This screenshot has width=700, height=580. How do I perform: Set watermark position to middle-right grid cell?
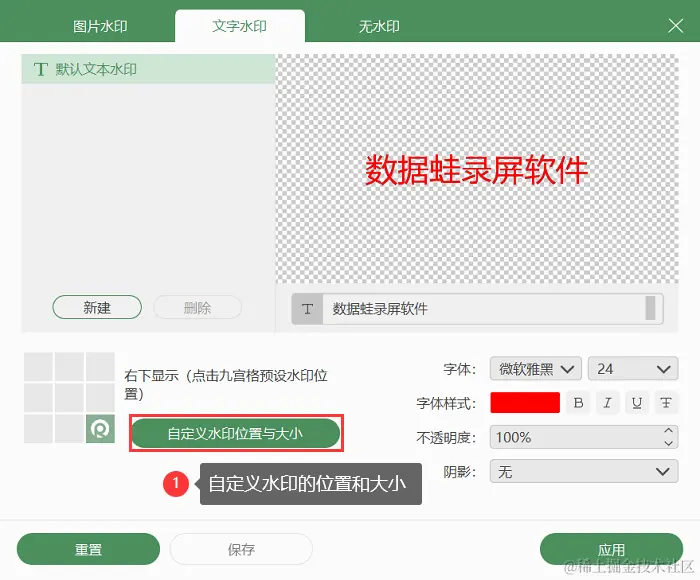(x=100, y=397)
